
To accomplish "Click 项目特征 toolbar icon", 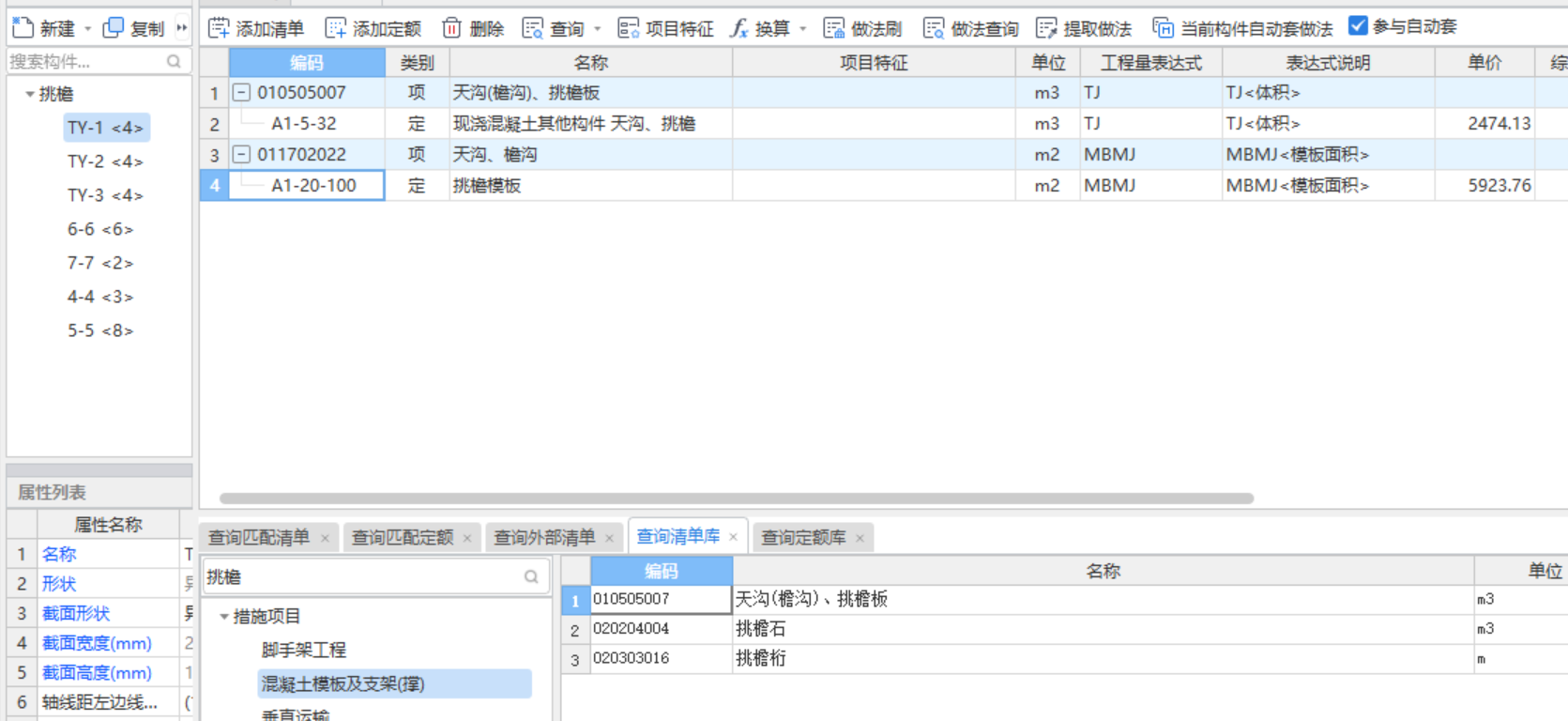I will [629, 28].
